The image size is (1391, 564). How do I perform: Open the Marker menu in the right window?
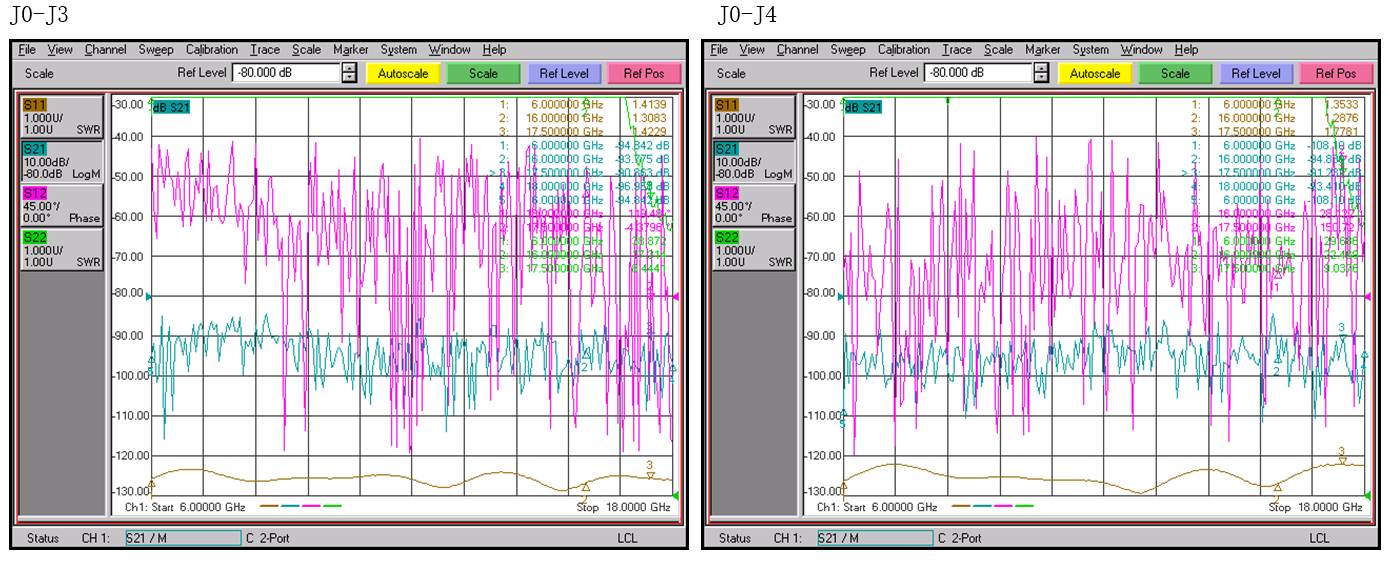[1042, 50]
